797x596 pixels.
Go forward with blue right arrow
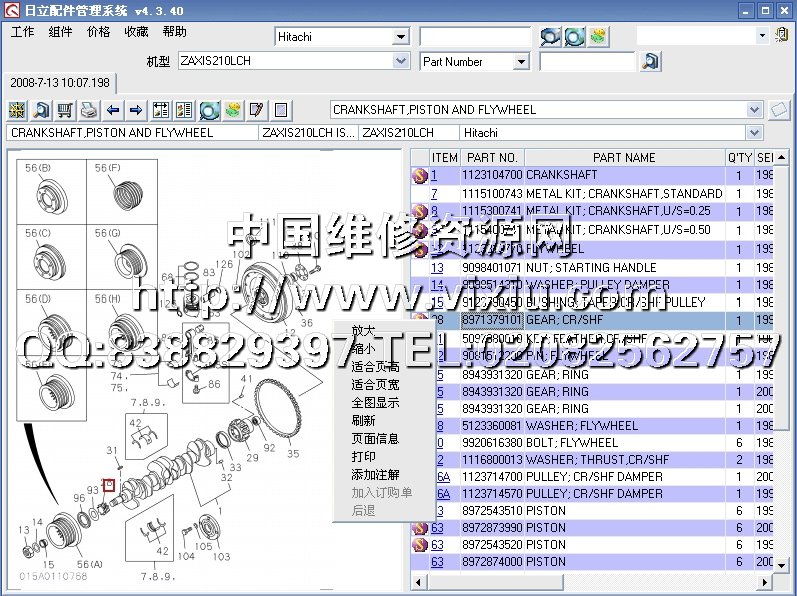pyautogui.click(x=136, y=110)
